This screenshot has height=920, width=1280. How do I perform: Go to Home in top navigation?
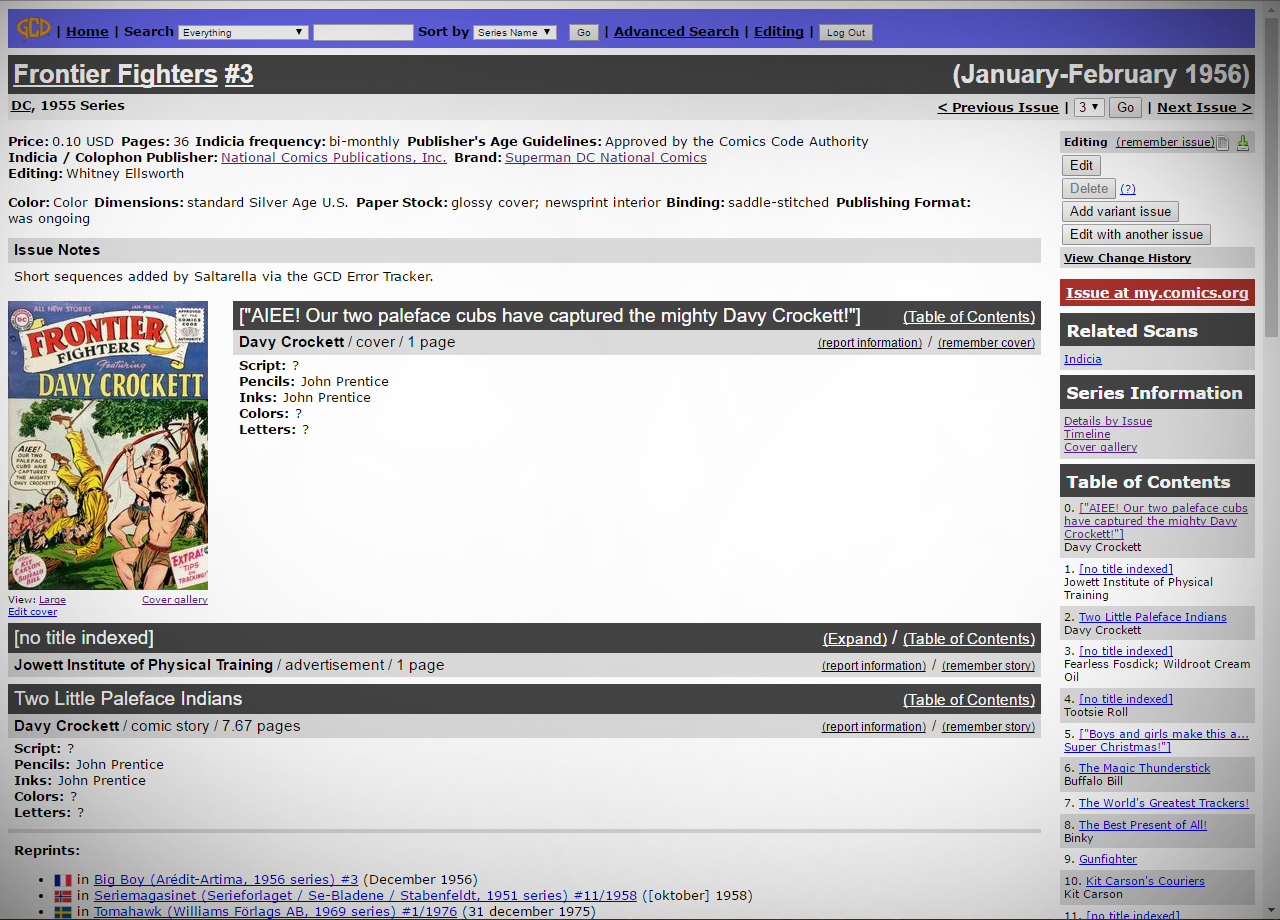pos(87,31)
